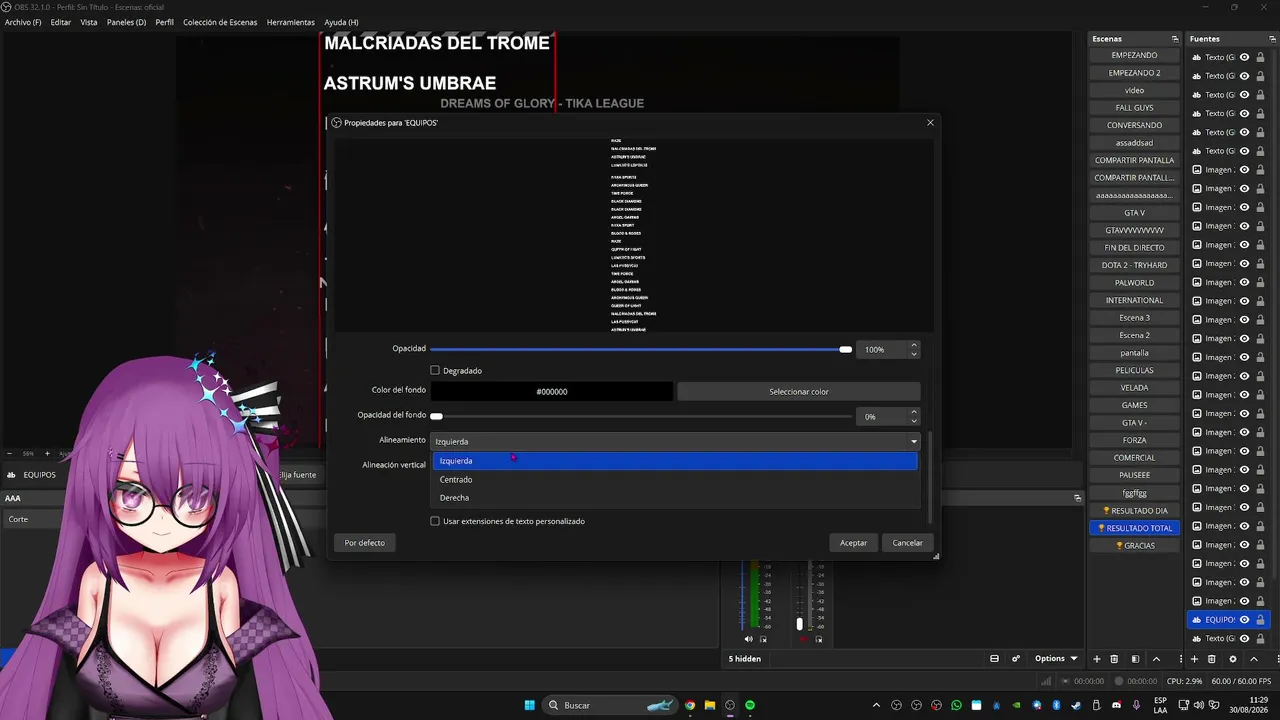Increase Opacidad value with up arrow
This screenshot has height=720, width=1280.
(914, 345)
